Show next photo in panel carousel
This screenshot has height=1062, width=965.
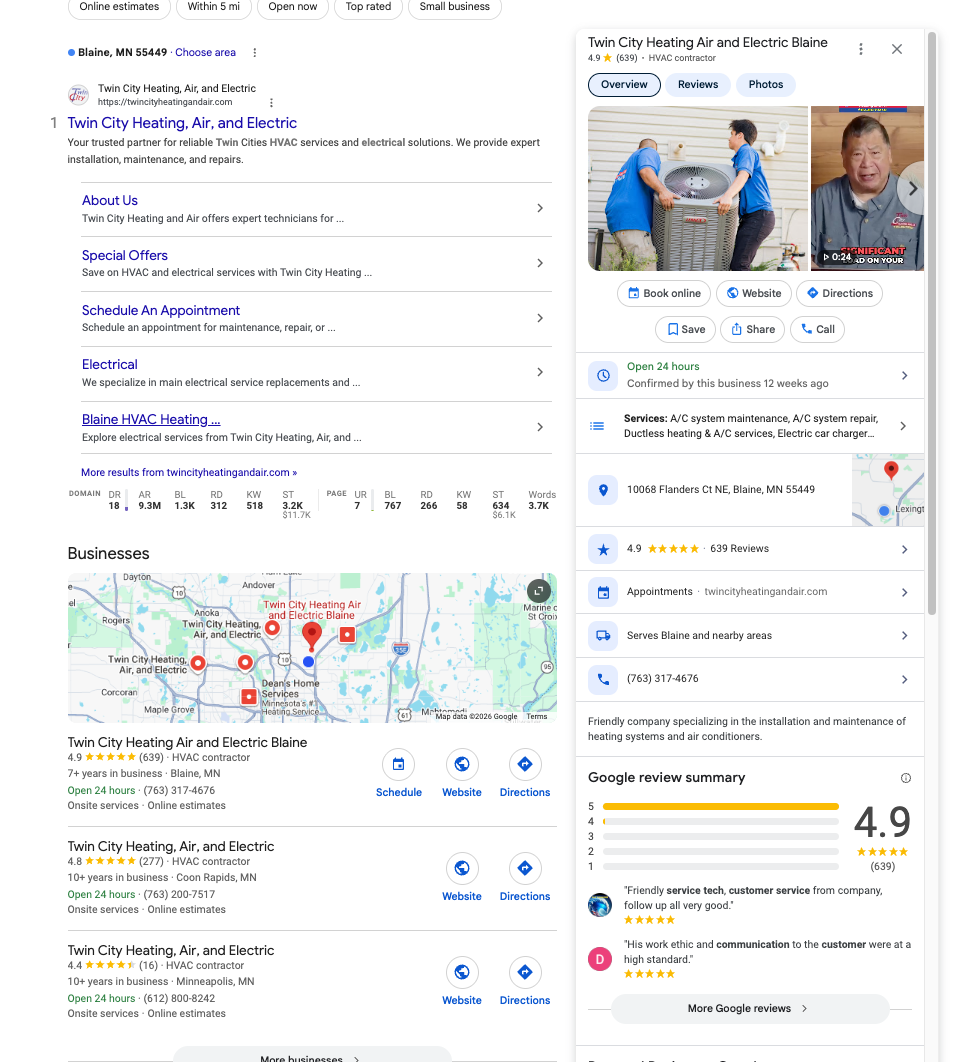912,188
